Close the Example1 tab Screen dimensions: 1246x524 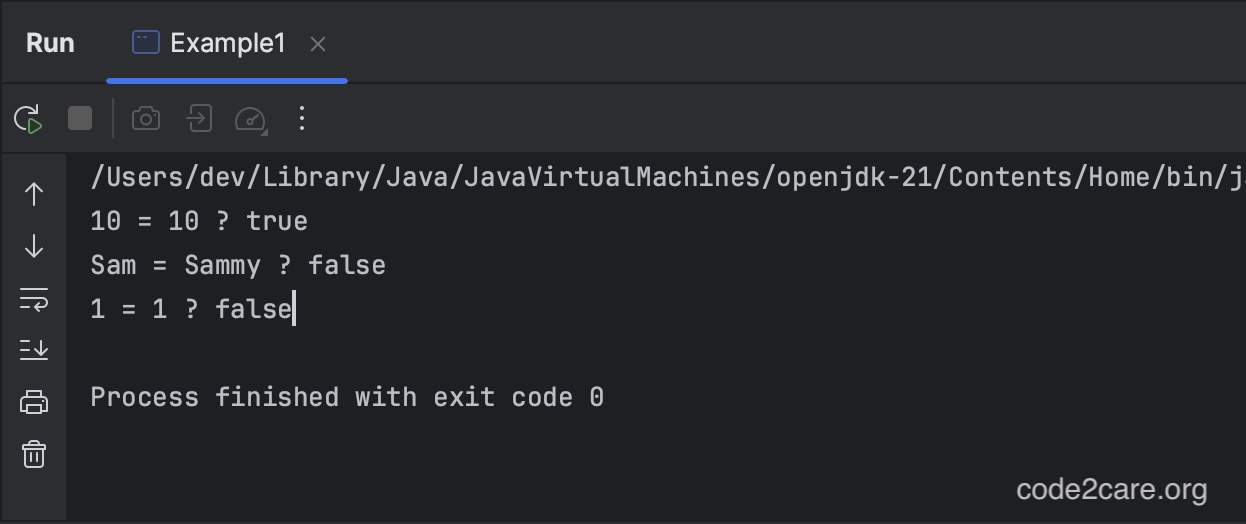318,44
